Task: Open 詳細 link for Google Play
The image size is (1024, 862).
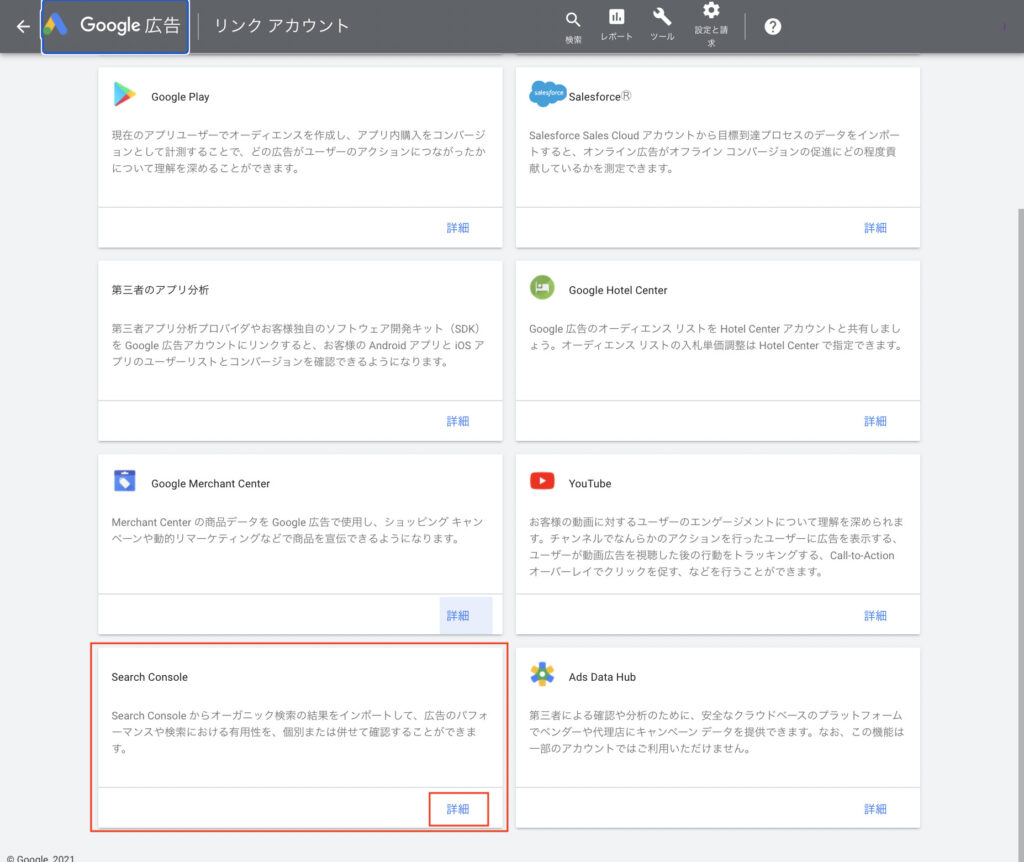Action: (x=458, y=228)
